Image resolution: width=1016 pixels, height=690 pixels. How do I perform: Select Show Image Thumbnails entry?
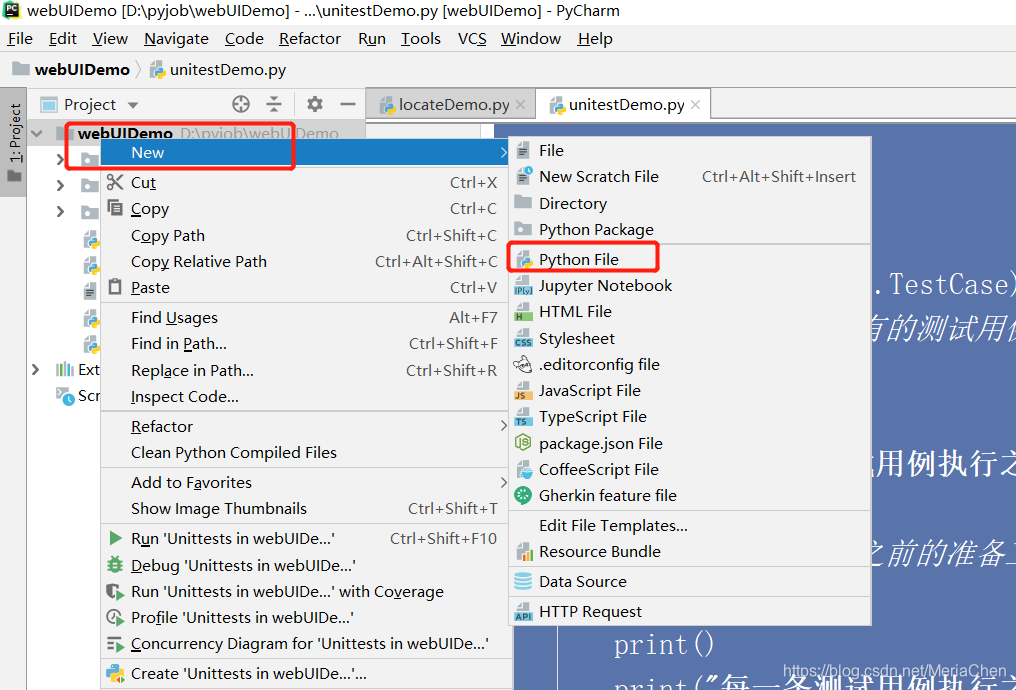click(306, 509)
